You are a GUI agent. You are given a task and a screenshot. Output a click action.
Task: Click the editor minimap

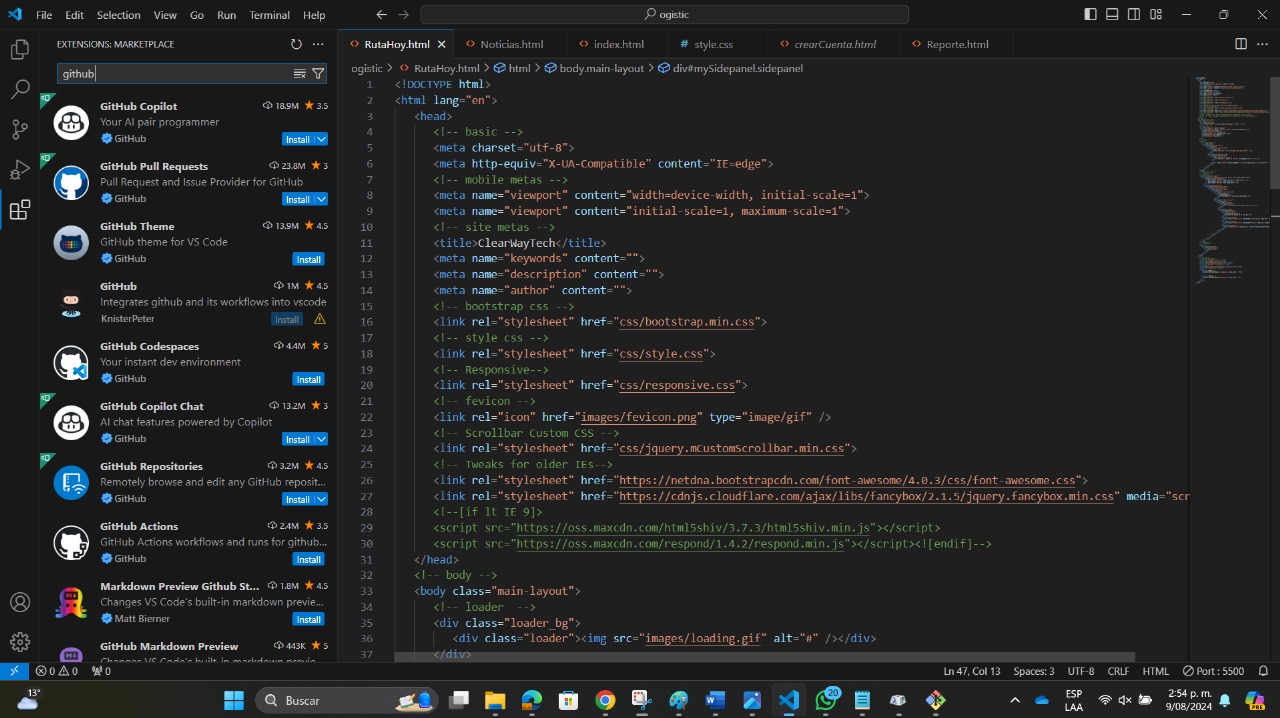click(1230, 180)
